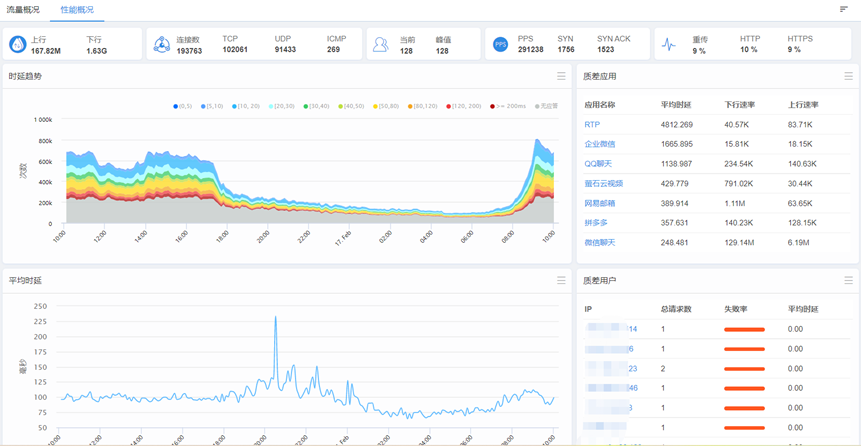Click the tallest peak in 平均时延 chart

[275, 319]
